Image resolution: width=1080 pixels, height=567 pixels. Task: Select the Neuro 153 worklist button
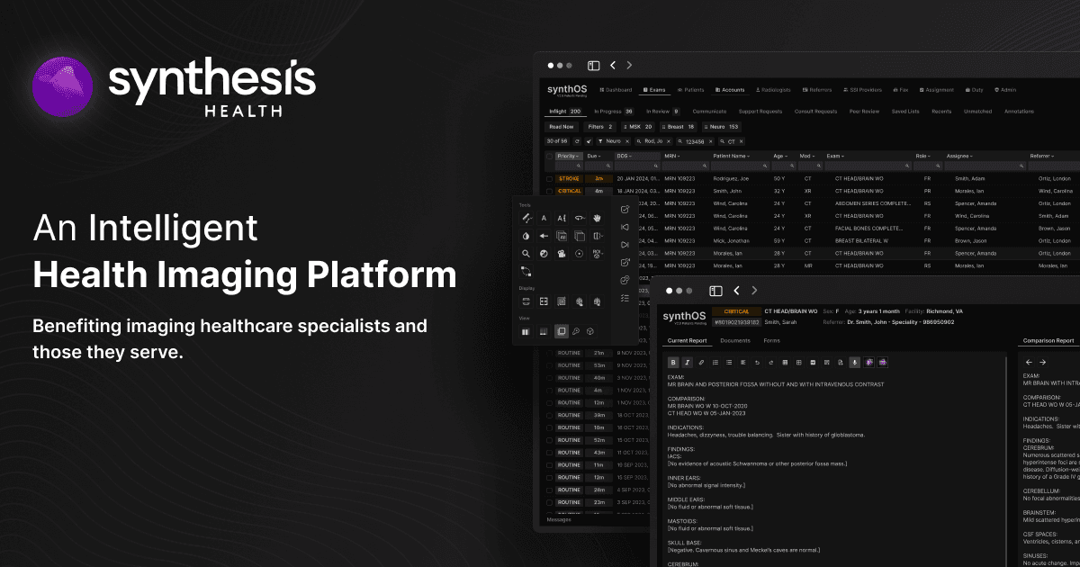click(720, 127)
